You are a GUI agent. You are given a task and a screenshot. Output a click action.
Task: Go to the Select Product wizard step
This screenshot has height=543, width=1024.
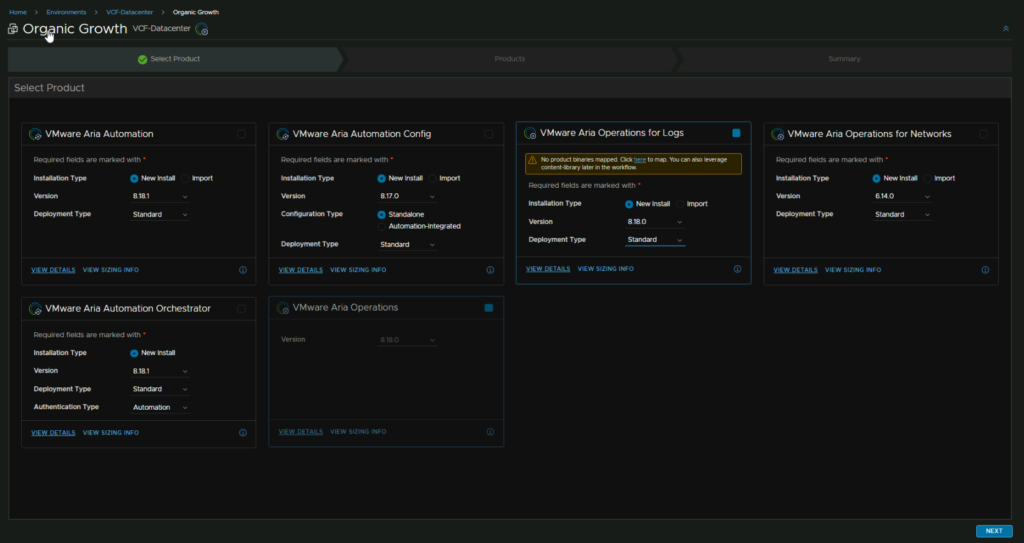[x=175, y=59]
